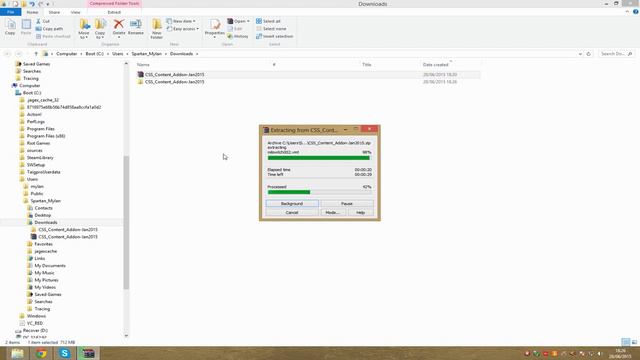Screen dimensions: 640x360
Task: Click the Copy path command
Action: click(49, 29)
